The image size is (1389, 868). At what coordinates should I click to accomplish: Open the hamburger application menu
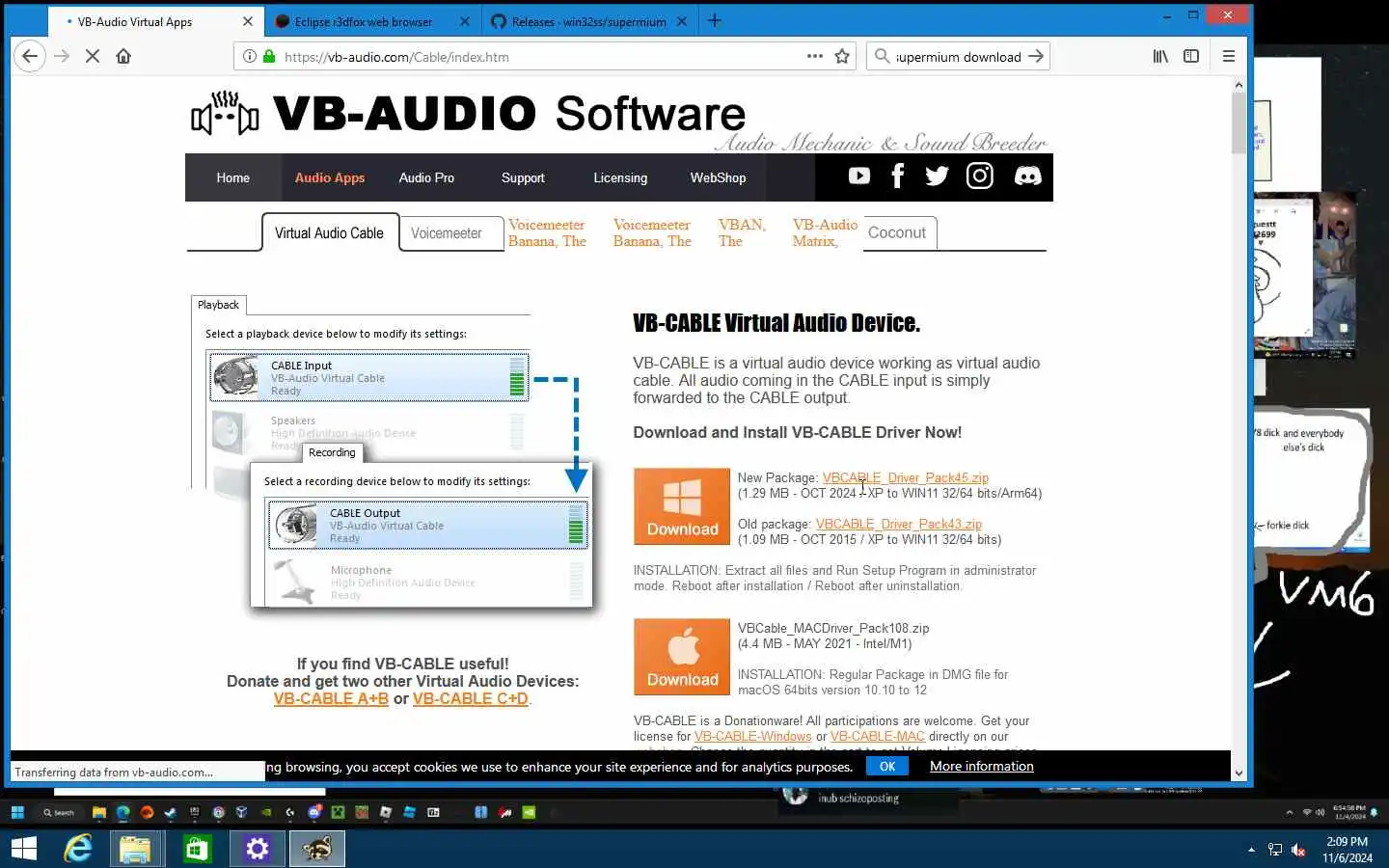1229,56
